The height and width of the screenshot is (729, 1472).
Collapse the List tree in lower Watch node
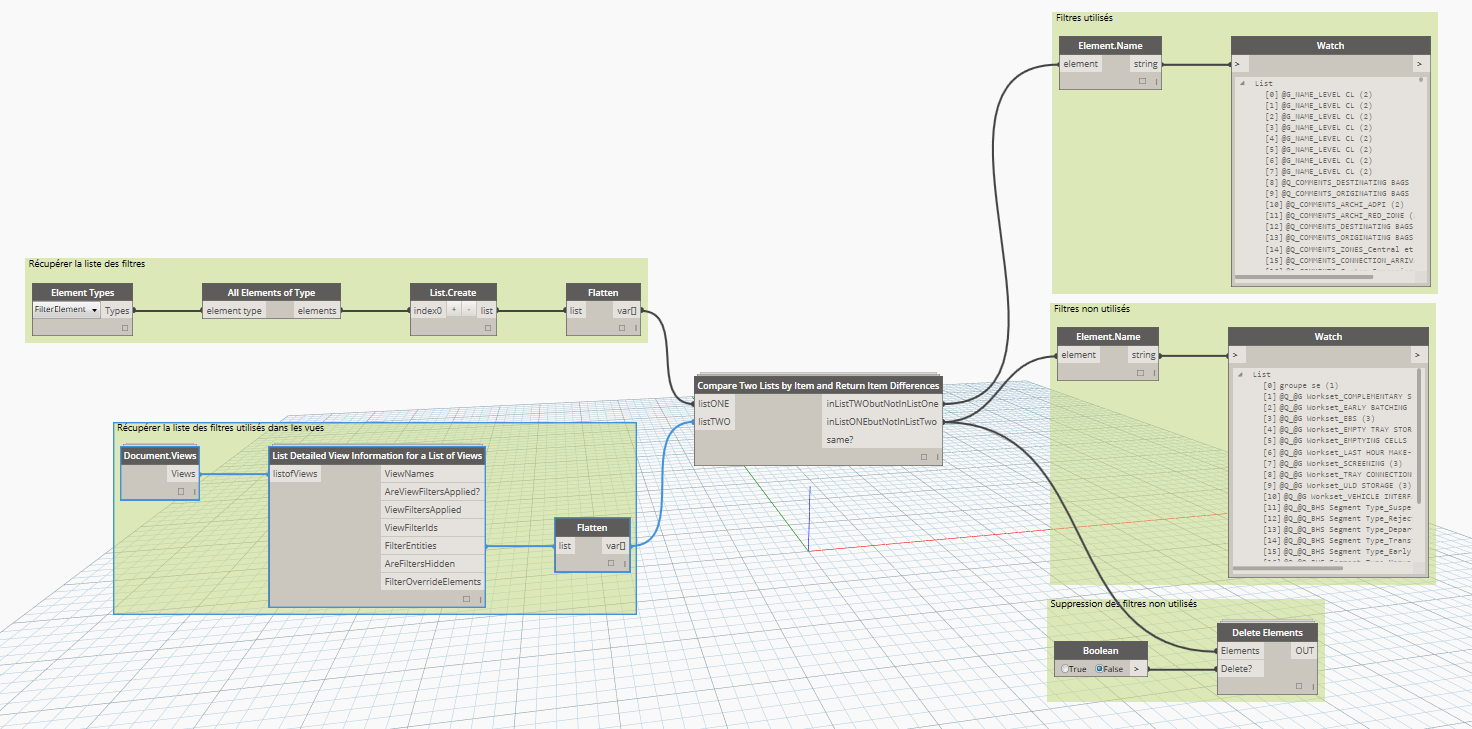[x=1240, y=374]
